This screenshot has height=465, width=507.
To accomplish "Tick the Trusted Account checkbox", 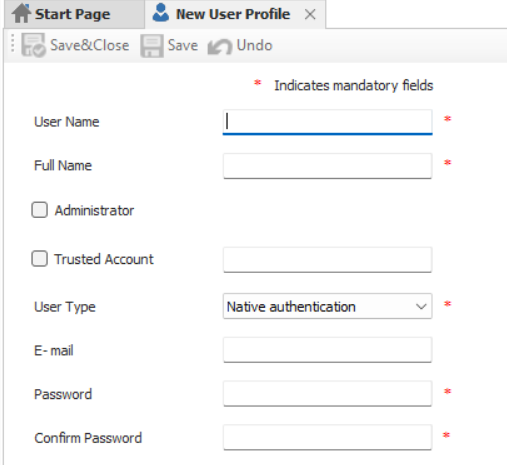I will [x=39, y=259].
